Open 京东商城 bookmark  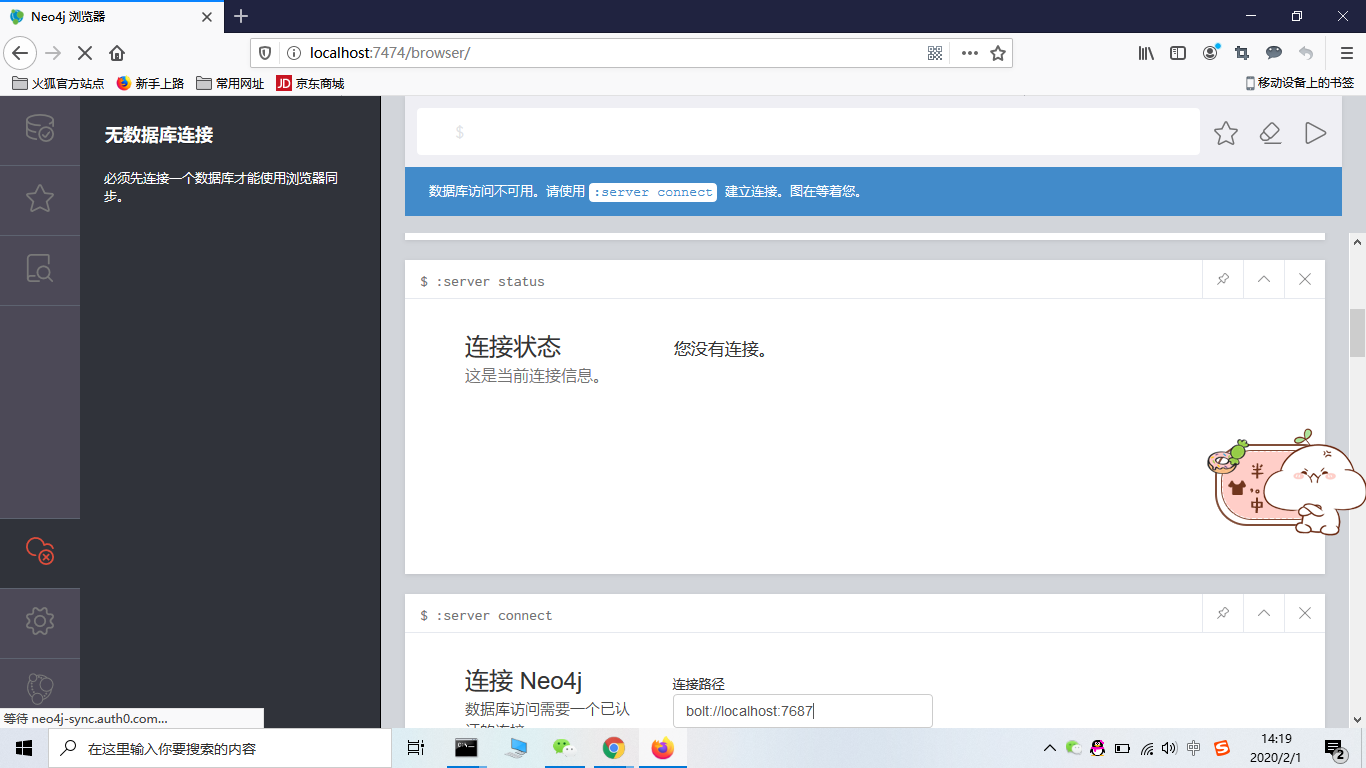(x=310, y=84)
